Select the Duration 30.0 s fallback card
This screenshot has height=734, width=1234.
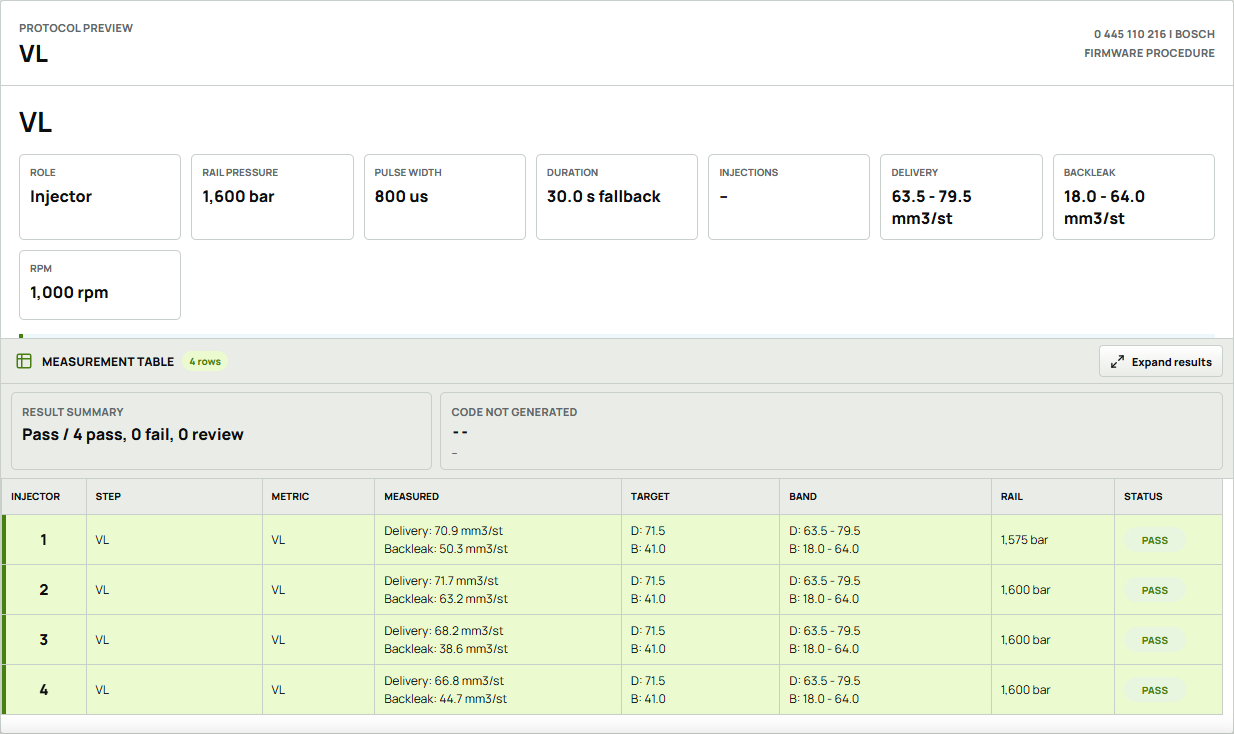(x=617, y=197)
